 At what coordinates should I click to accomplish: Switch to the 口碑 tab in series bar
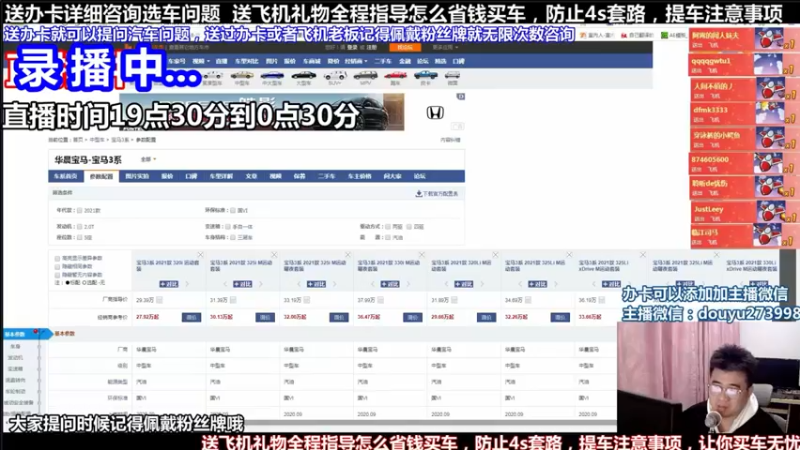pyautogui.click(x=191, y=176)
